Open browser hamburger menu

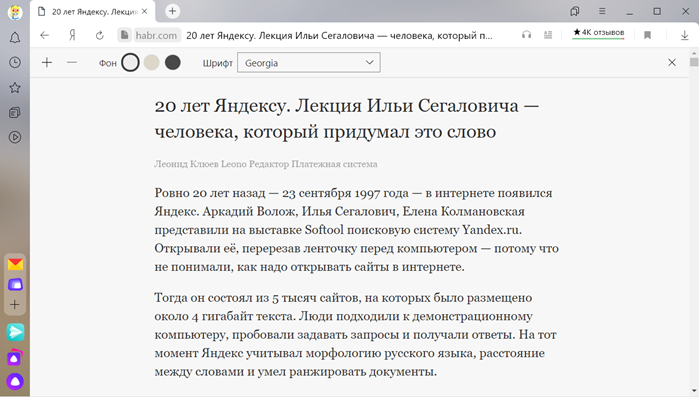click(602, 12)
